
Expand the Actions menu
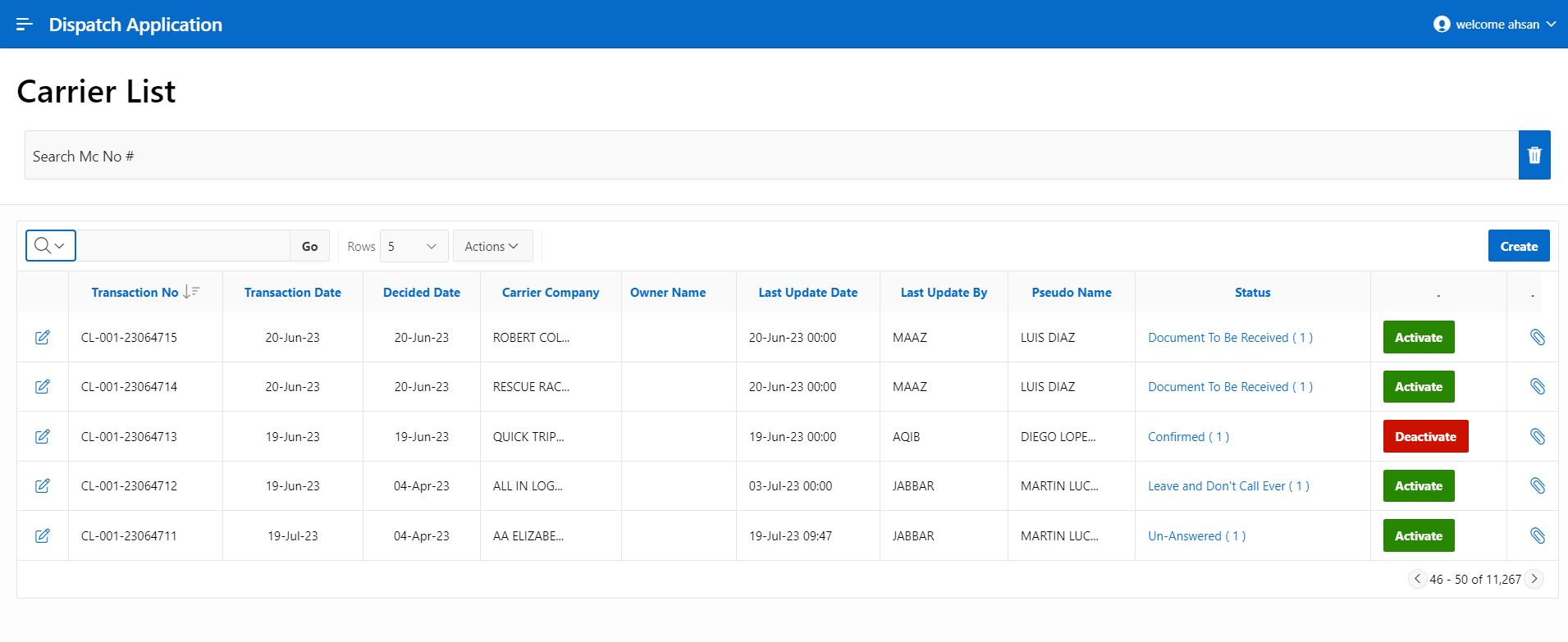[492, 246]
